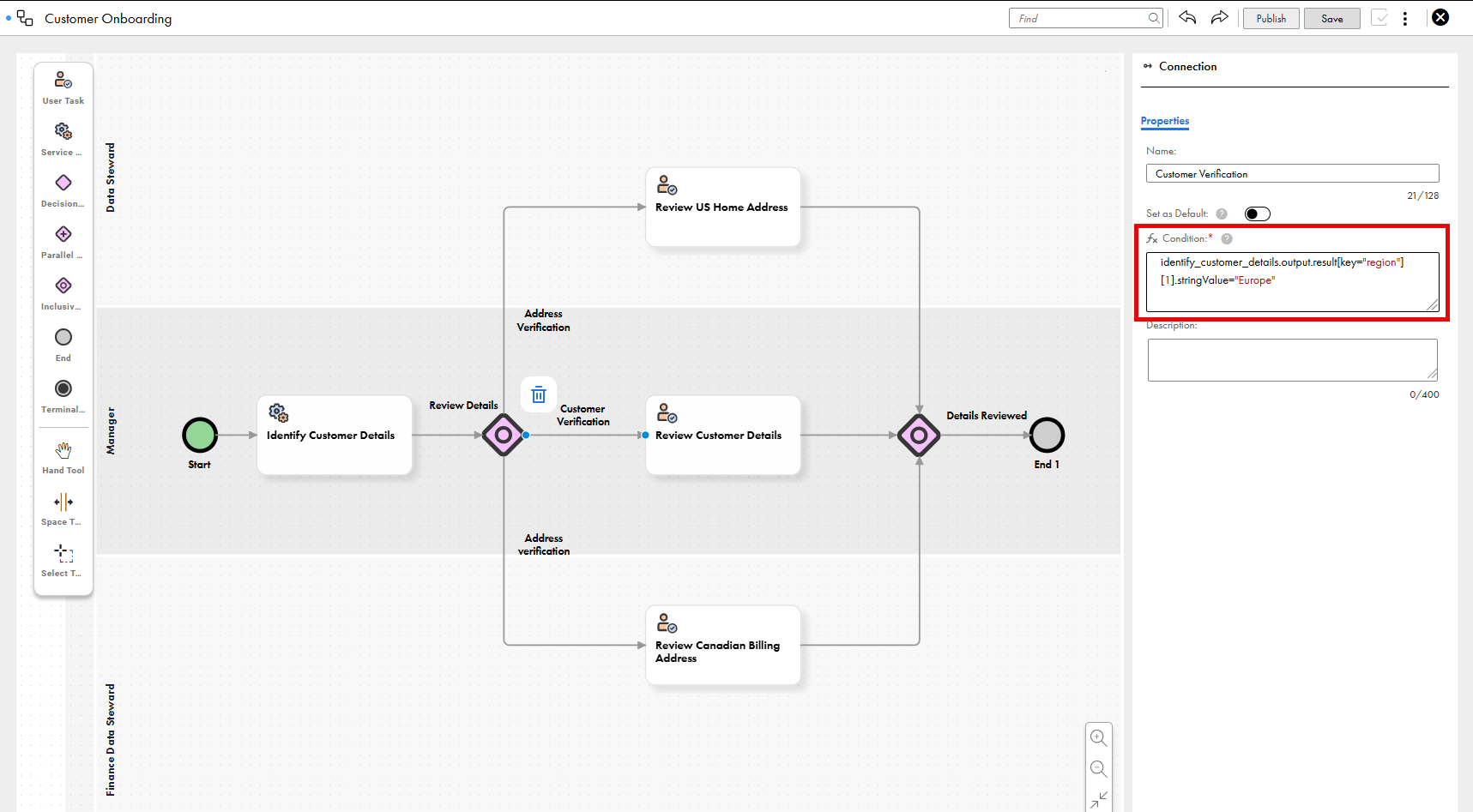1473x812 pixels.
Task: Click the process diagram icon beside title
Action: coord(25,18)
